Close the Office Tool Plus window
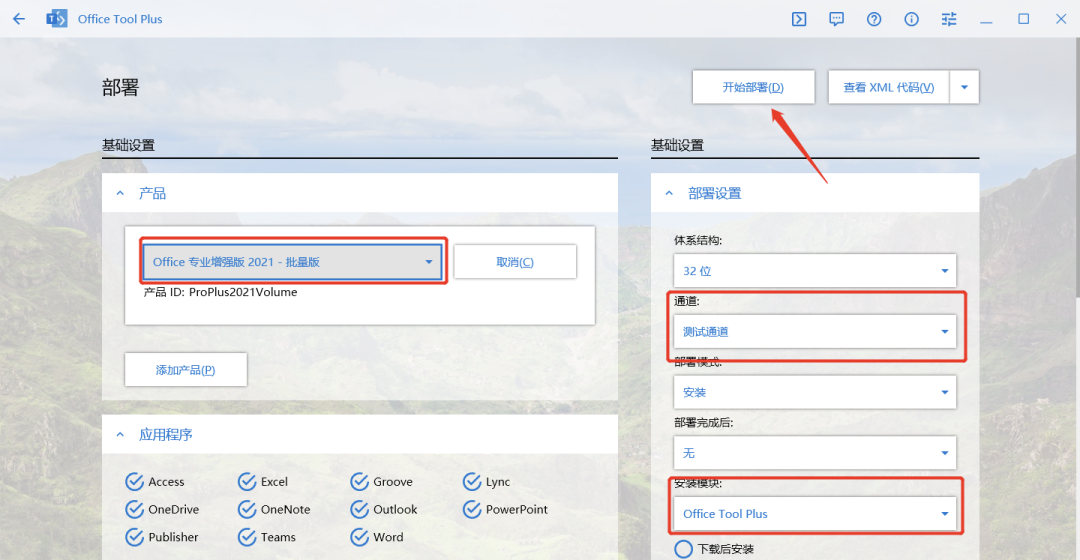The width and height of the screenshot is (1080, 560). (1061, 19)
